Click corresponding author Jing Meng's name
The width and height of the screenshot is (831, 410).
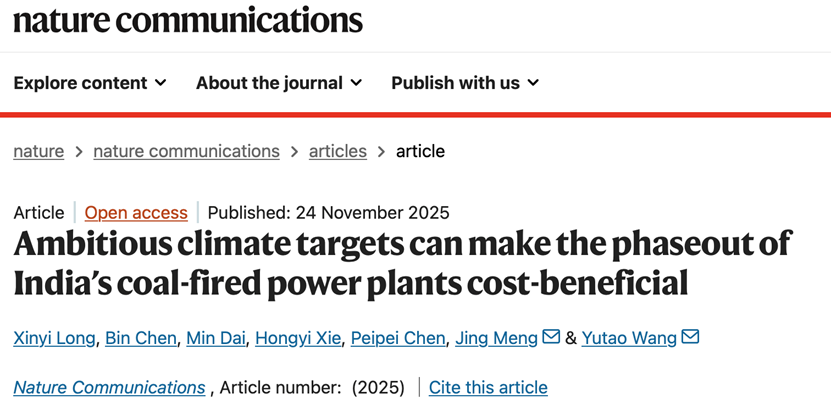496,338
